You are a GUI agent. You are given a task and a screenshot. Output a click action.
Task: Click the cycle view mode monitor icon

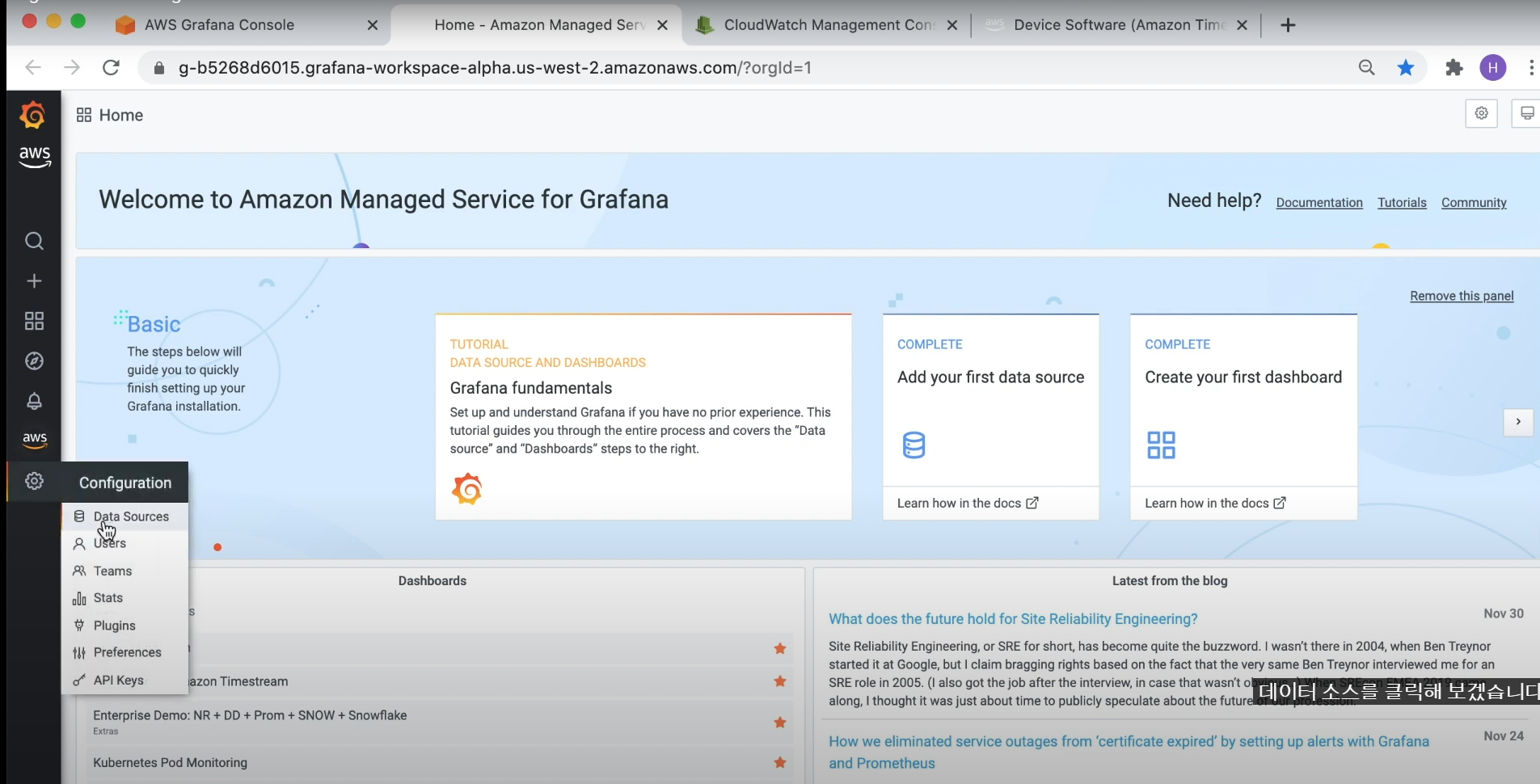click(1526, 113)
